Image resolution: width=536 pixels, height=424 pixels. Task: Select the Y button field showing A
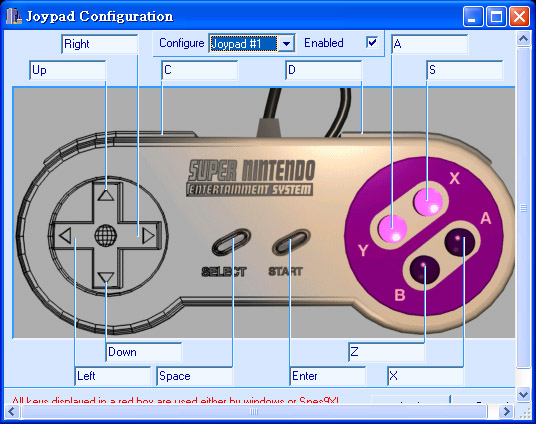pyautogui.click(x=429, y=44)
